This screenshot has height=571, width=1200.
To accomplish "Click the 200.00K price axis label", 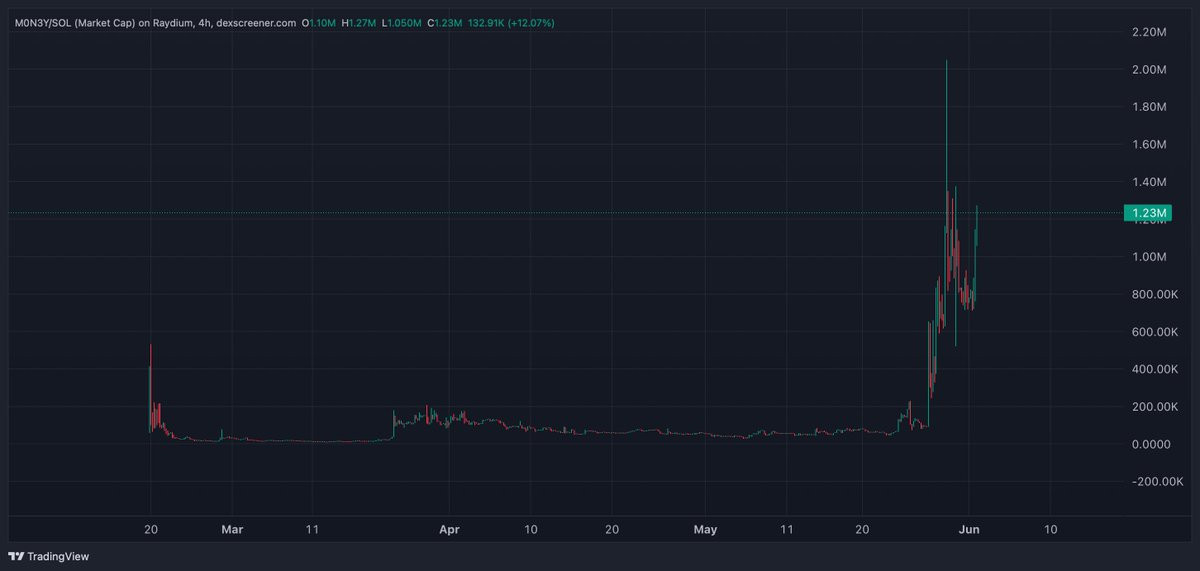I will (x=1153, y=407).
